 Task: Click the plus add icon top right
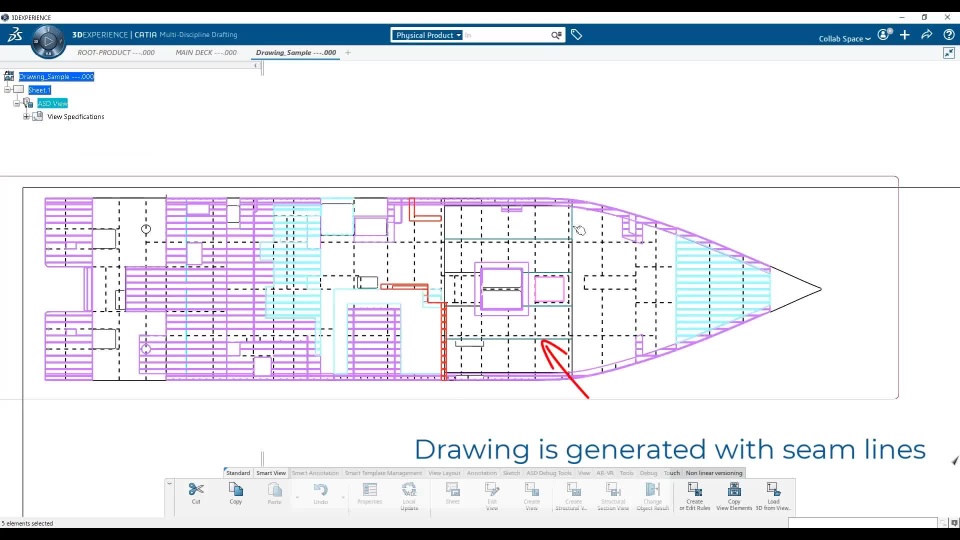click(x=905, y=35)
